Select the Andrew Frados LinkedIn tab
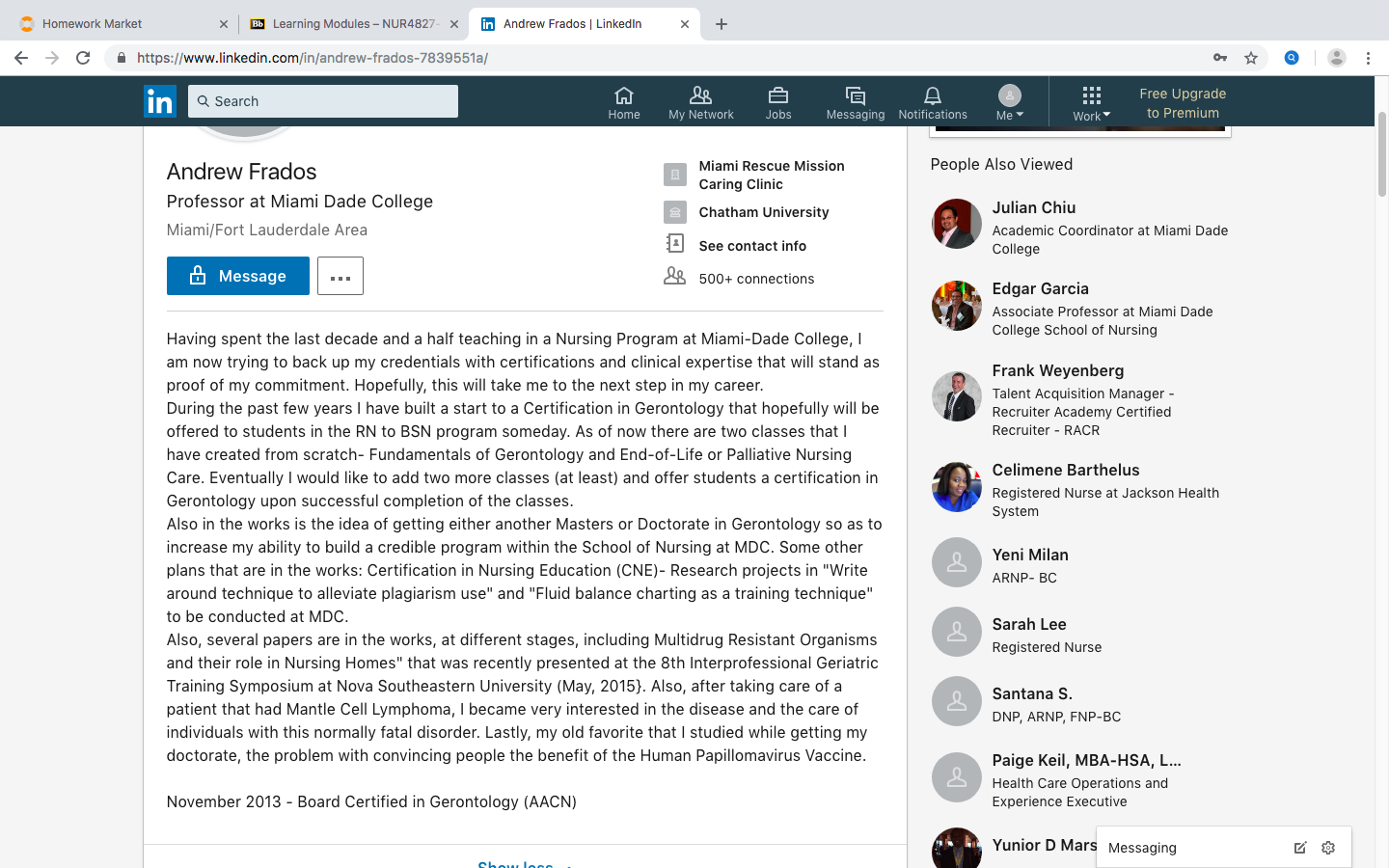 pyautogui.click(x=584, y=24)
